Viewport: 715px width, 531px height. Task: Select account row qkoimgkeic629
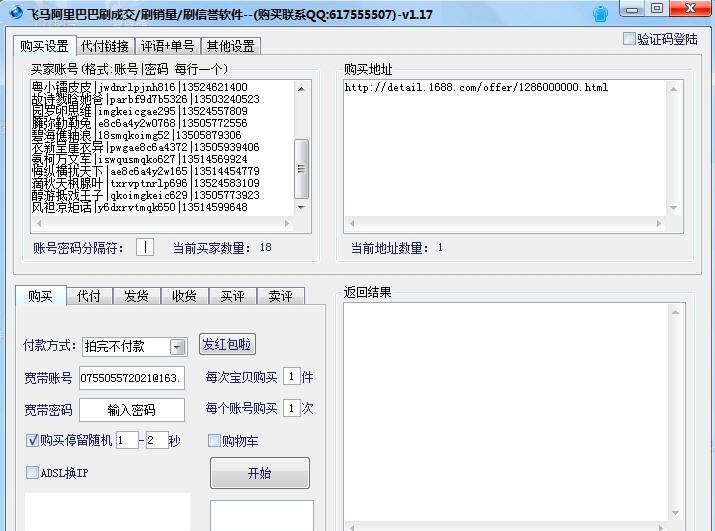pos(146,195)
